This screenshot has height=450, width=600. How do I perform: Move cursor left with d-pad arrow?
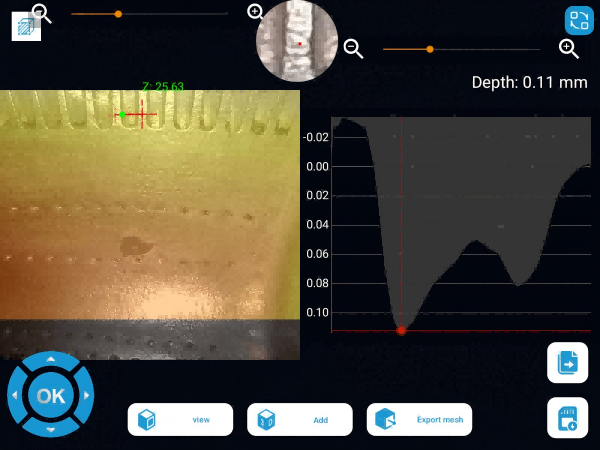pos(15,395)
